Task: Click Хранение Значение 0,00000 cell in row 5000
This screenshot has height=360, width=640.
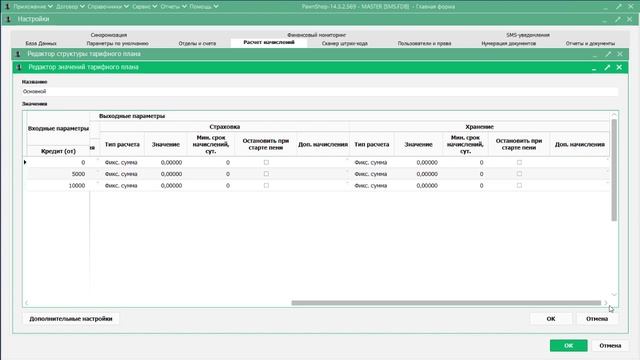Action: click(x=419, y=174)
